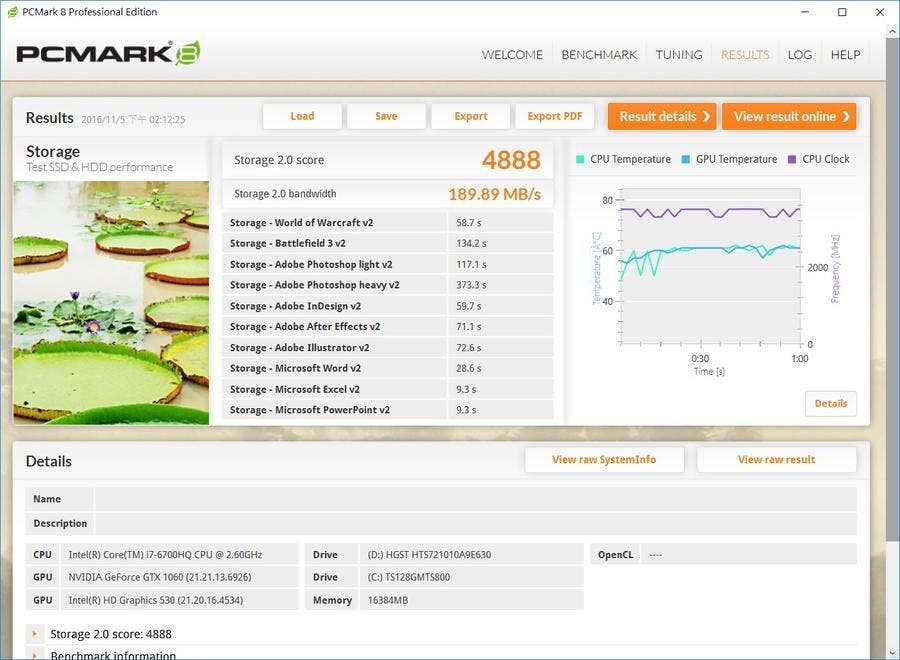900x660 pixels.
Task: Select the Adobe Photoshop light v2 row
Action: pyautogui.click(x=387, y=264)
